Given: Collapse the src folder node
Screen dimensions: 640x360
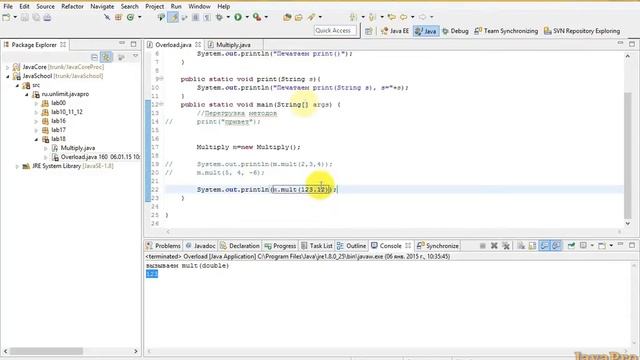Looking at the screenshot, I should pos(18,85).
